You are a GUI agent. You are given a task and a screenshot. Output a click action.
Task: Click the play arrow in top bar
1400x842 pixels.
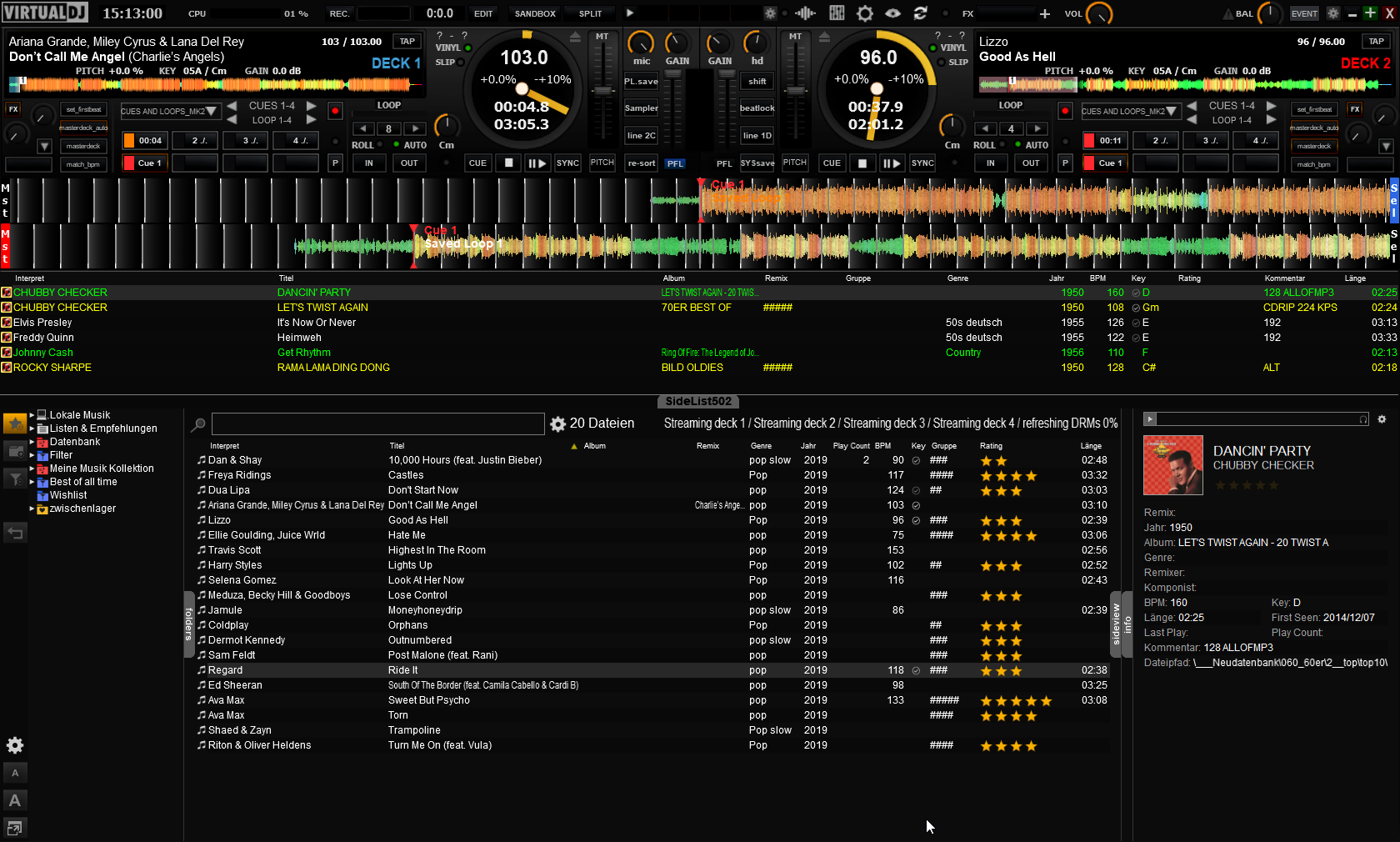point(630,13)
